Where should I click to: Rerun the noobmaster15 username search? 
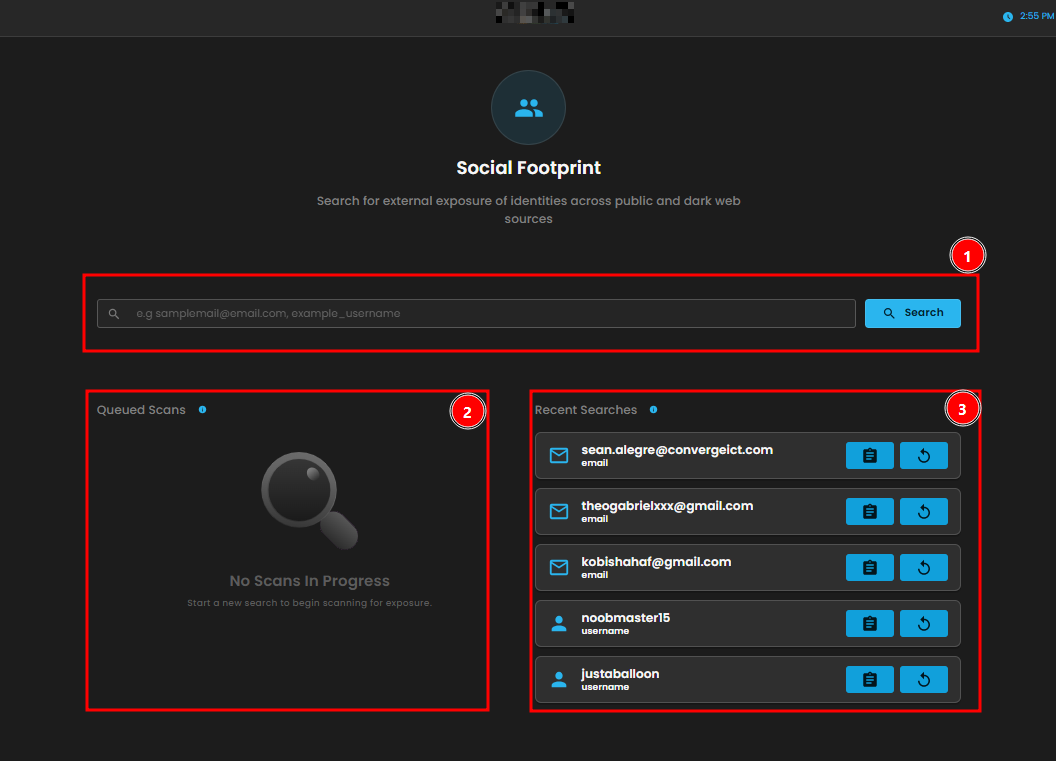pos(923,624)
